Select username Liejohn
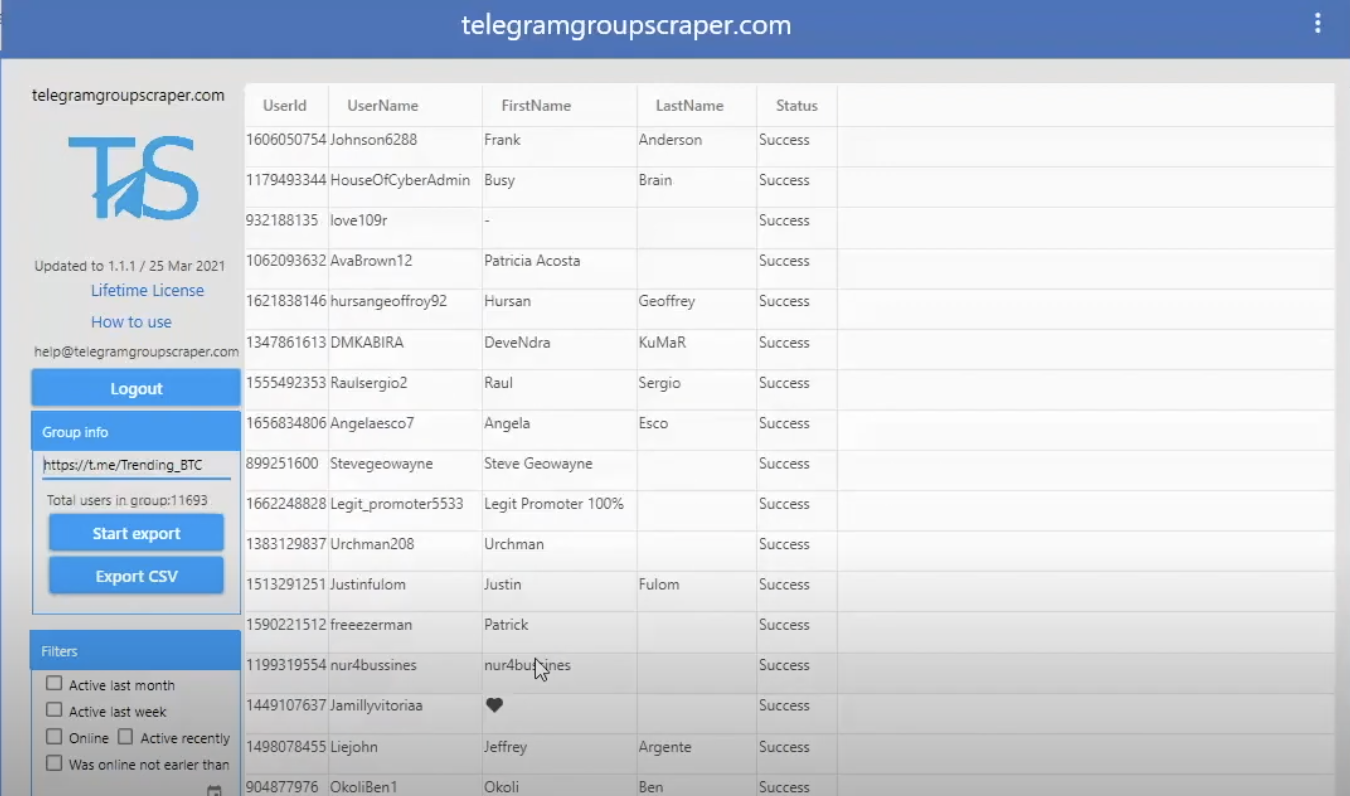The width and height of the screenshot is (1350, 796). pyautogui.click(x=354, y=747)
